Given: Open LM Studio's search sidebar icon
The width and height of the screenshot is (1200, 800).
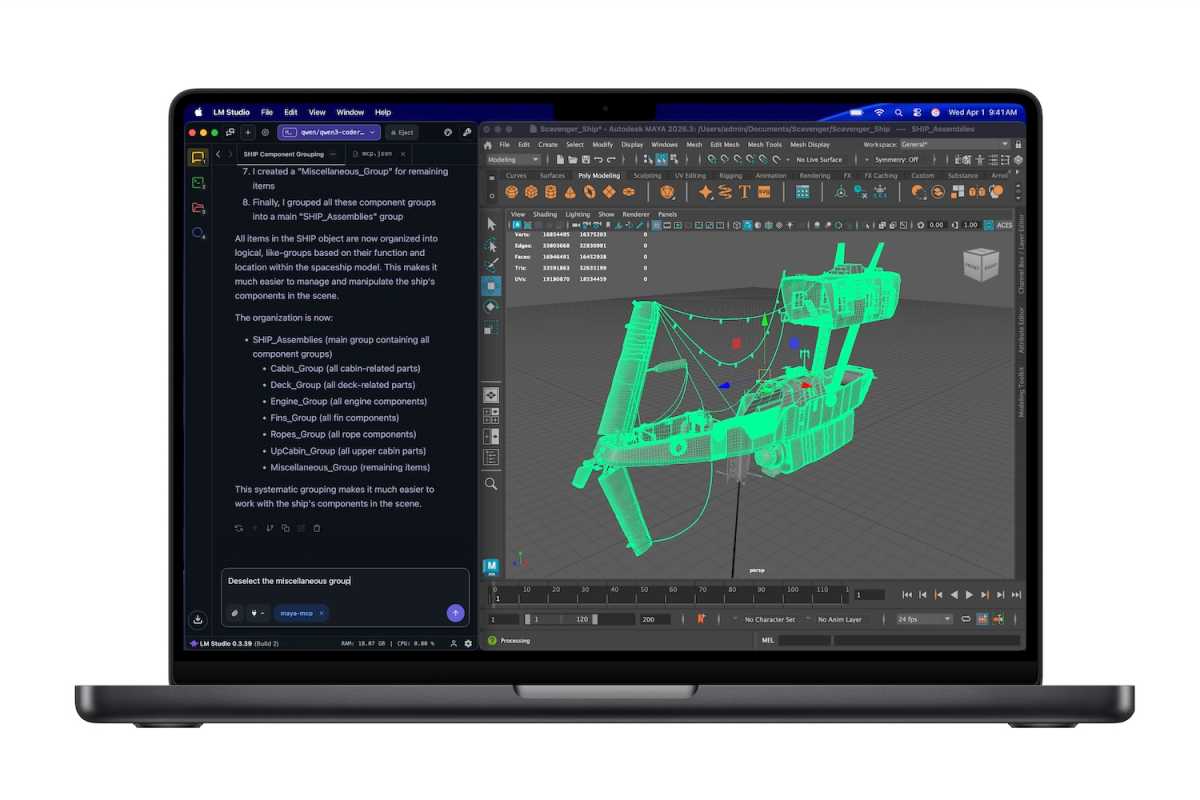Looking at the screenshot, I should [x=198, y=233].
